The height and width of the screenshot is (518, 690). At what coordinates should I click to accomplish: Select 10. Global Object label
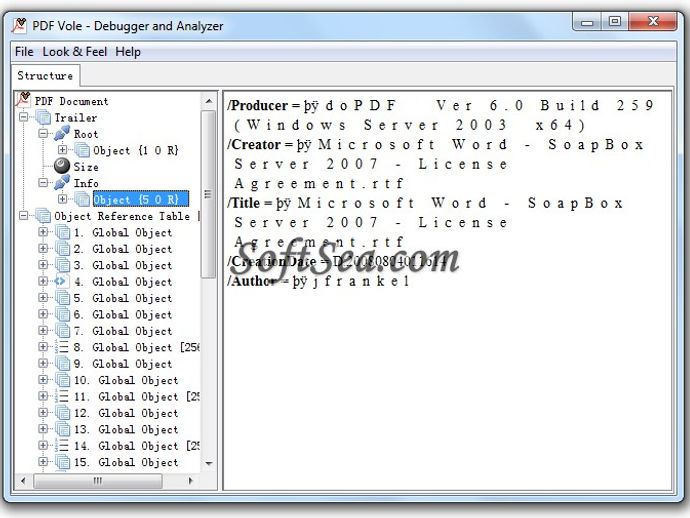(126, 380)
